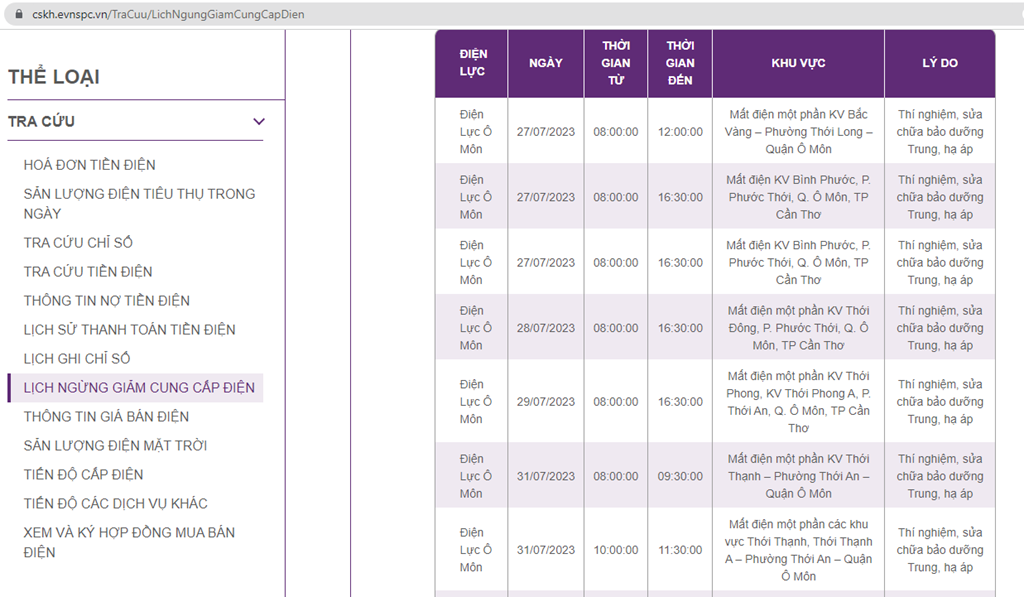The image size is (1024, 597).
Task: Click the LÝ DO column header
Action: (939, 63)
